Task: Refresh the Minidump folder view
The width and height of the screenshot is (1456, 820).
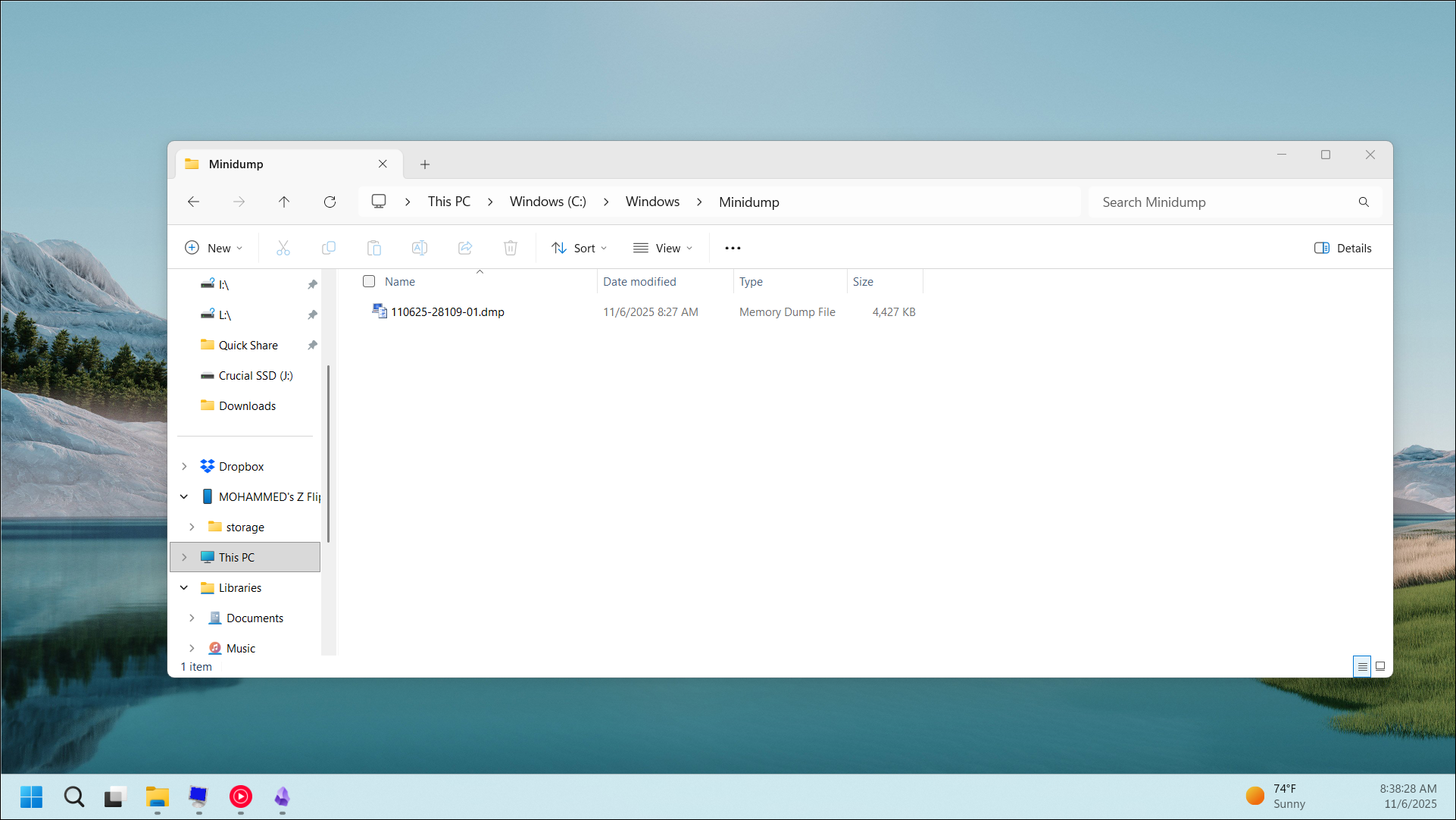Action: tap(330, 202)
